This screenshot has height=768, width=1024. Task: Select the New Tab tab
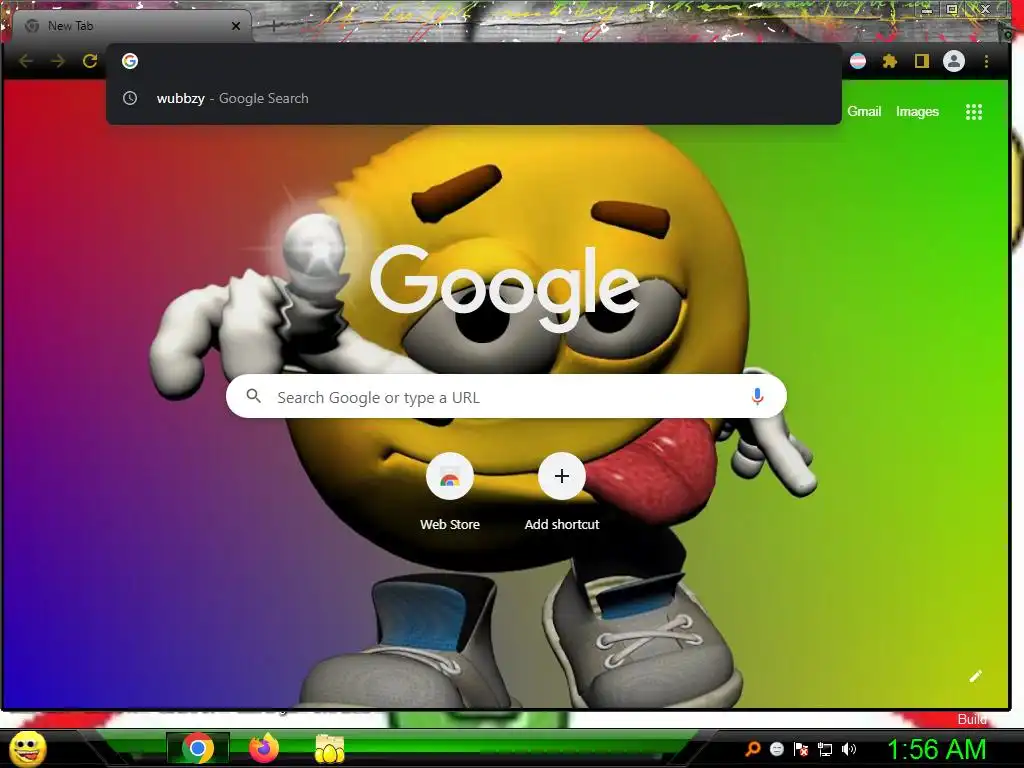[x=131, y=26]
